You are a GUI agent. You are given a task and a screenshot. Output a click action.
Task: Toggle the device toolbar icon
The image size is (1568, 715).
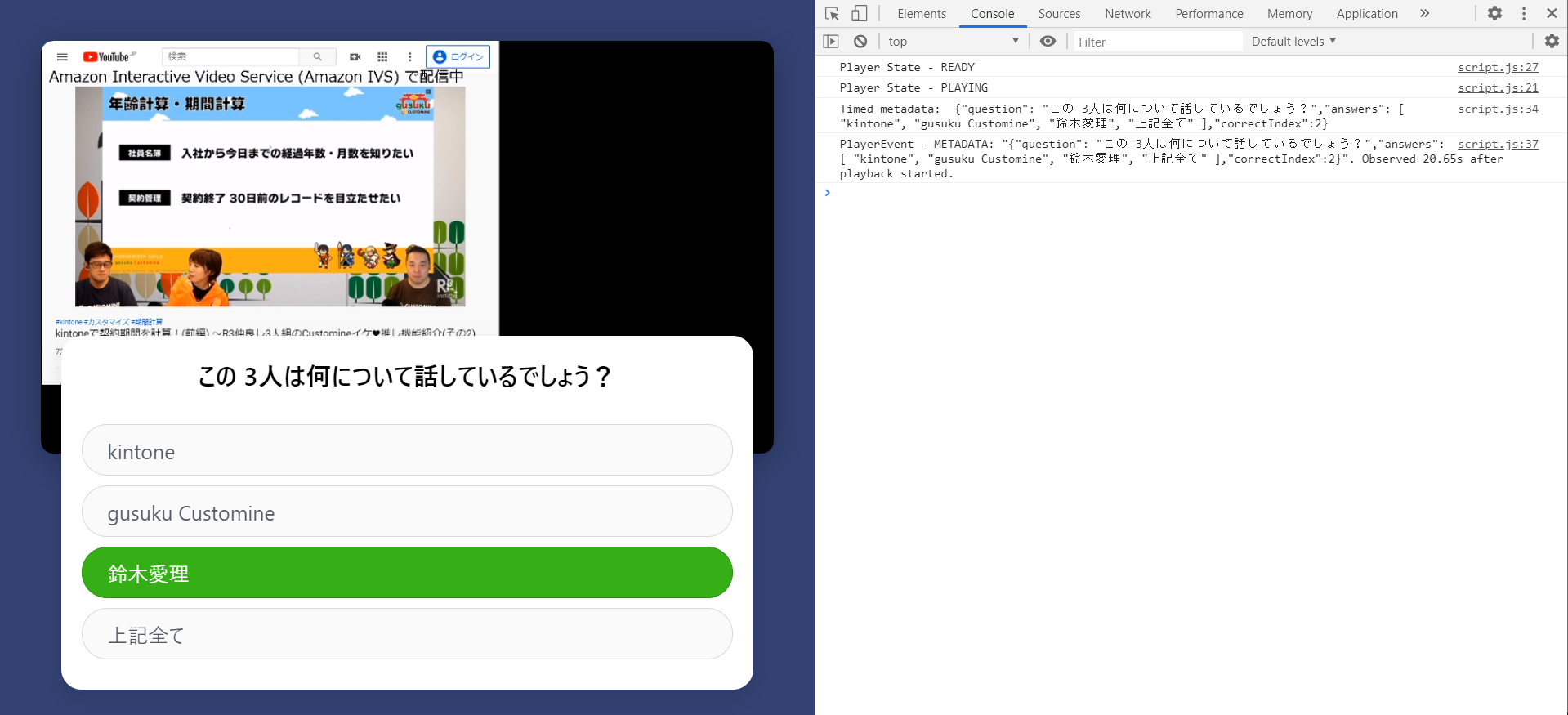tap(859, 14)
